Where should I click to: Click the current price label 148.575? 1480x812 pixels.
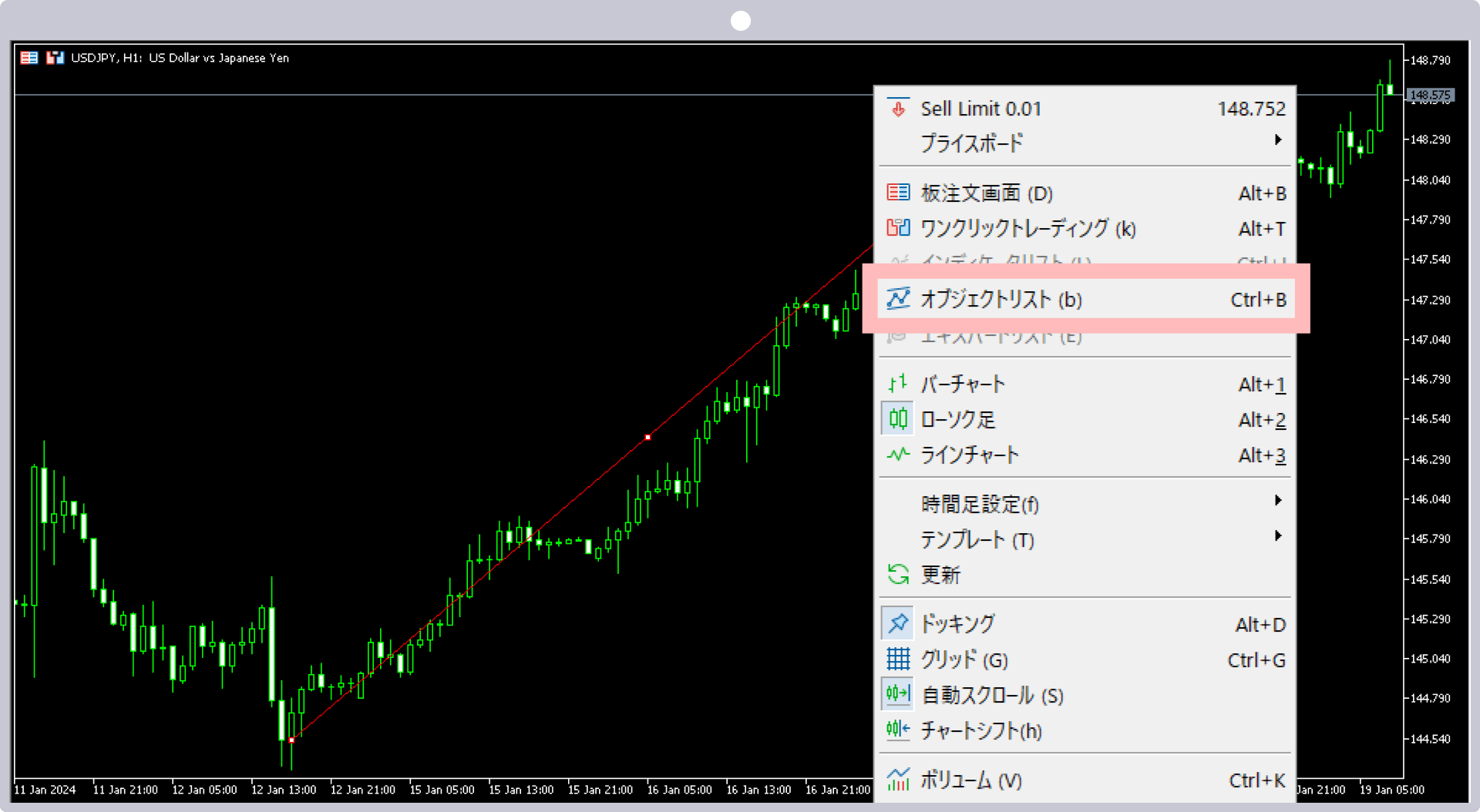click(1430, 95)
